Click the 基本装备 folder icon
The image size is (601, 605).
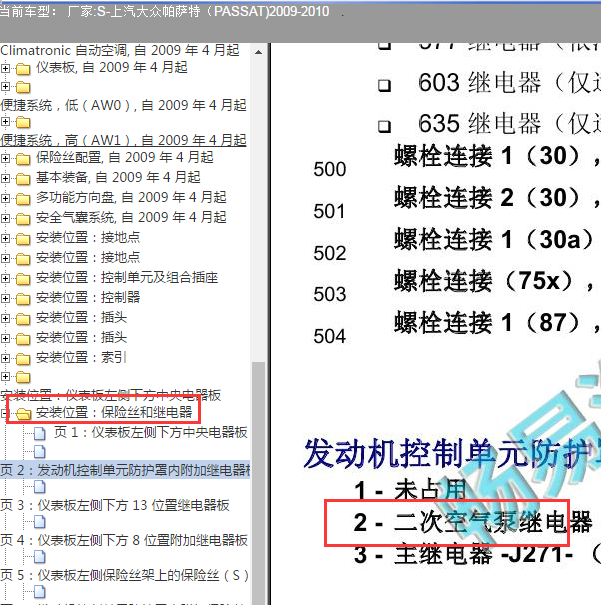tap(23, 179)
